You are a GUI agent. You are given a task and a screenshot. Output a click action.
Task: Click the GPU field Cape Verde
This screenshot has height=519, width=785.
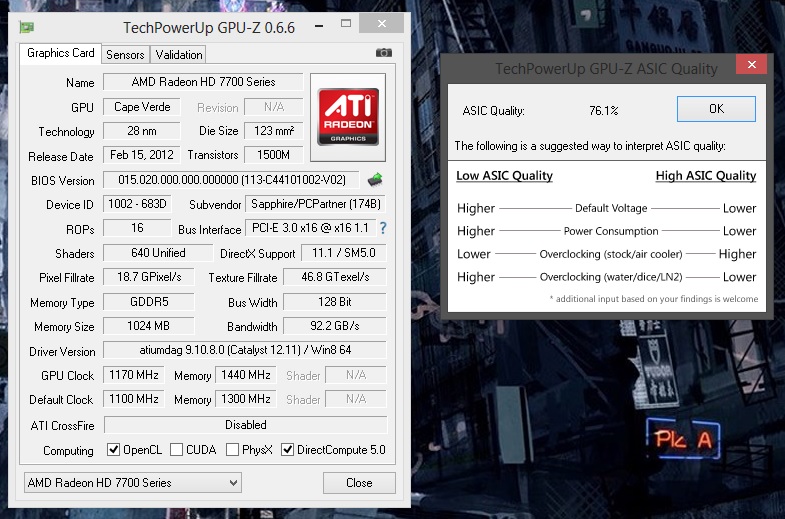click(142, 107)
